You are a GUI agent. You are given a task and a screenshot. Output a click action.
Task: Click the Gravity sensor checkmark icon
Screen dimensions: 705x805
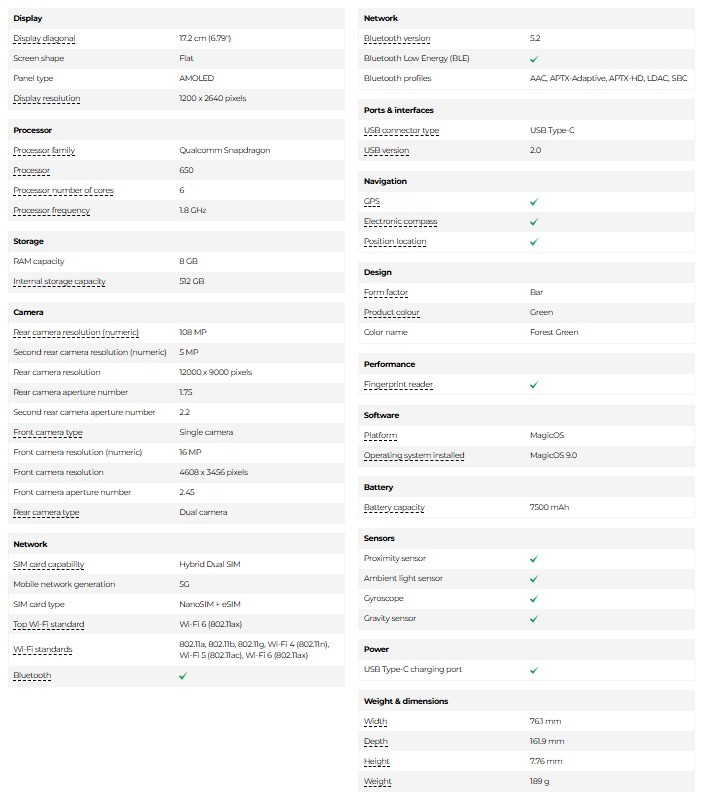point(534,619)
